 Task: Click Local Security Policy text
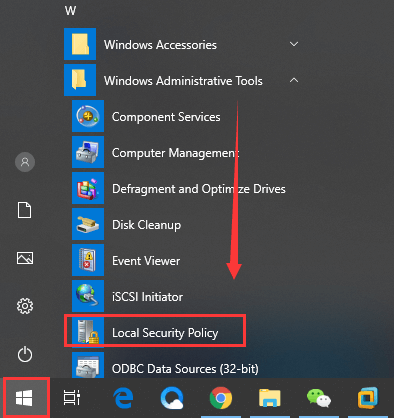[x=165, y=333]
